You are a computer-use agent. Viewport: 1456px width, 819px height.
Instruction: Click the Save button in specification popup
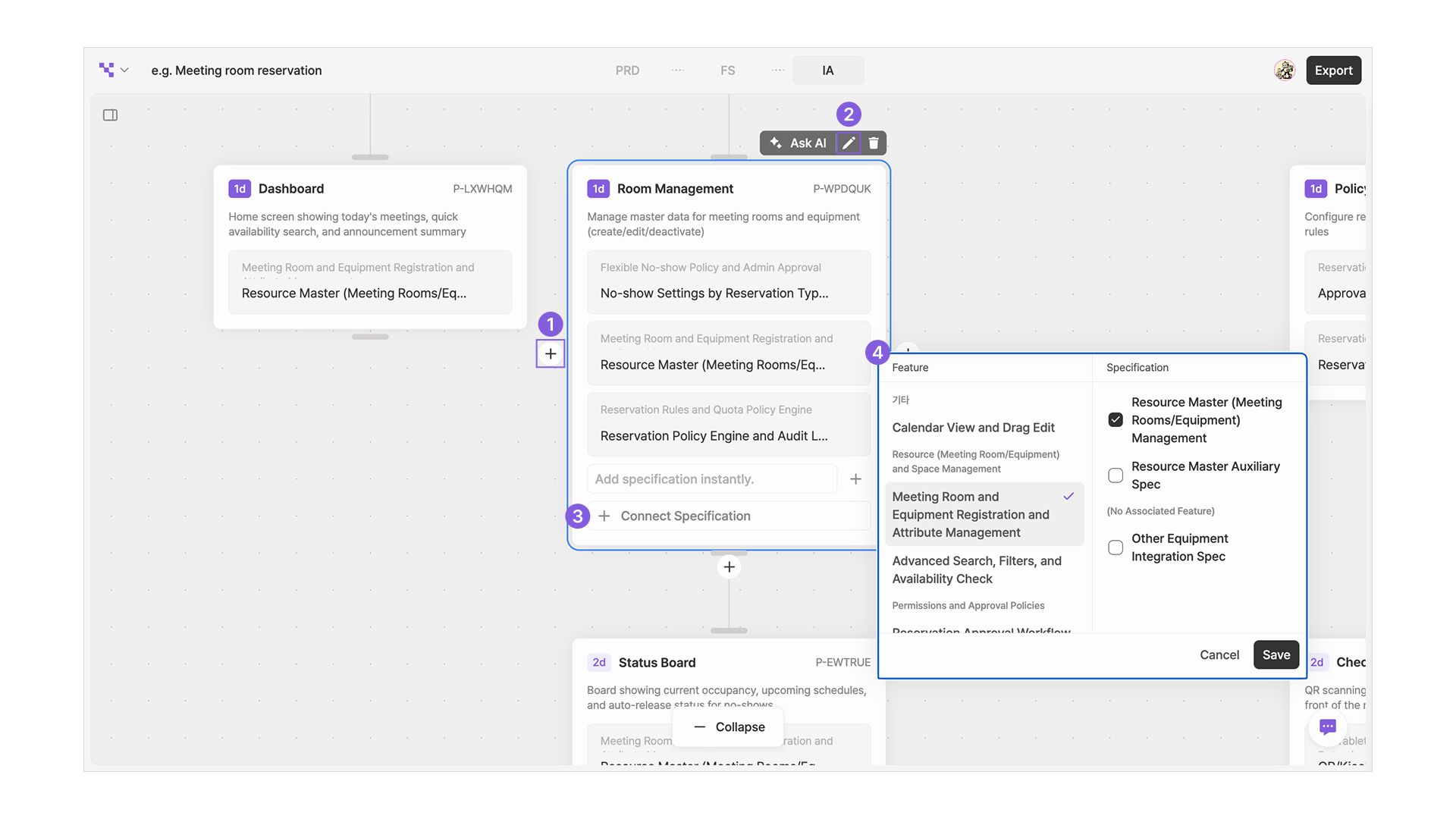pyautogui.click(x=1276, y=654)
